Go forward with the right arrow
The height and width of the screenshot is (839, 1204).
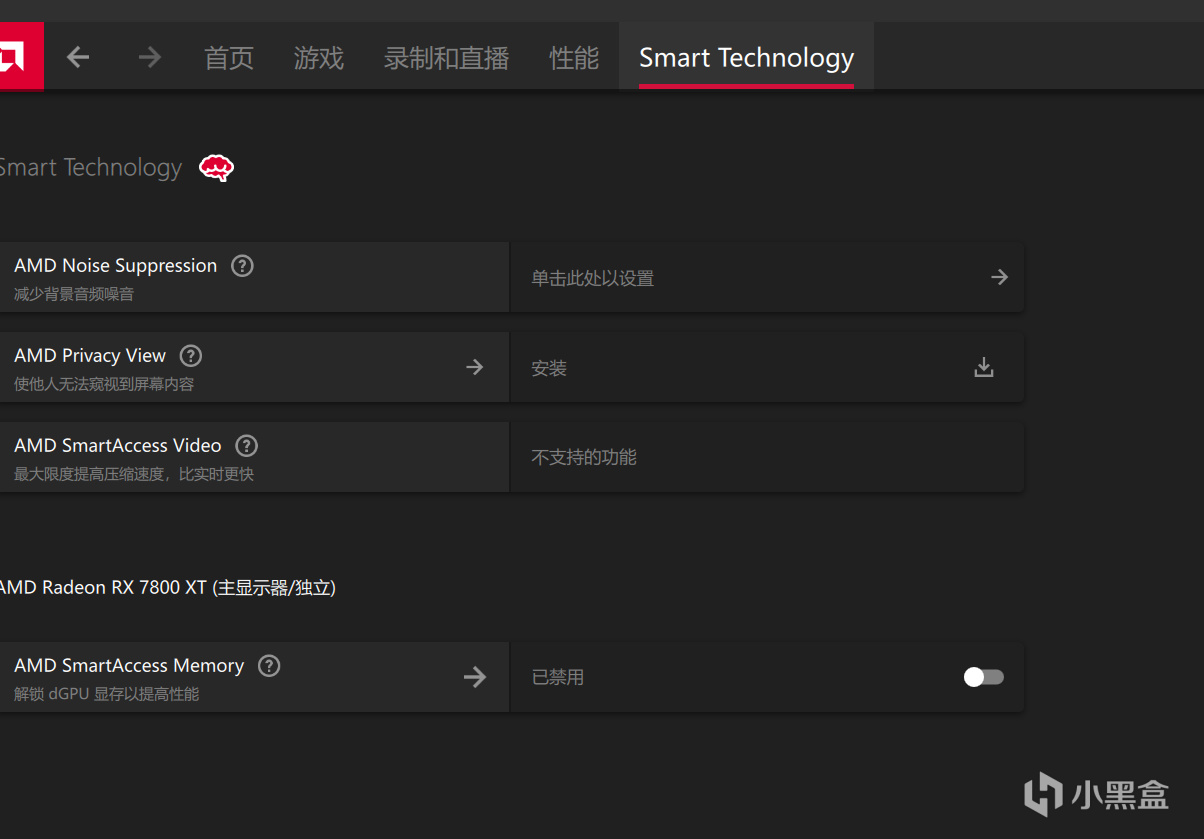click(x=150, y=57)
